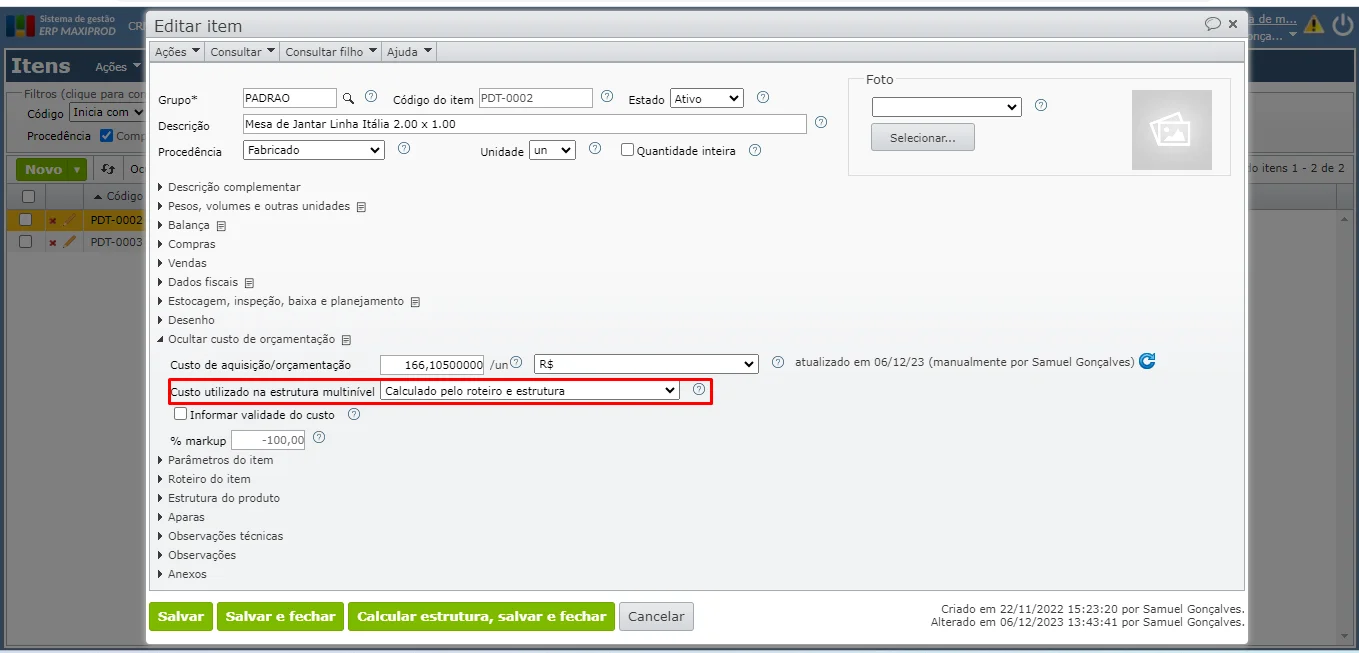This screenshot has height=653, width=1359.
Task: Open the R$ currency dropdown
Action: 646,364
